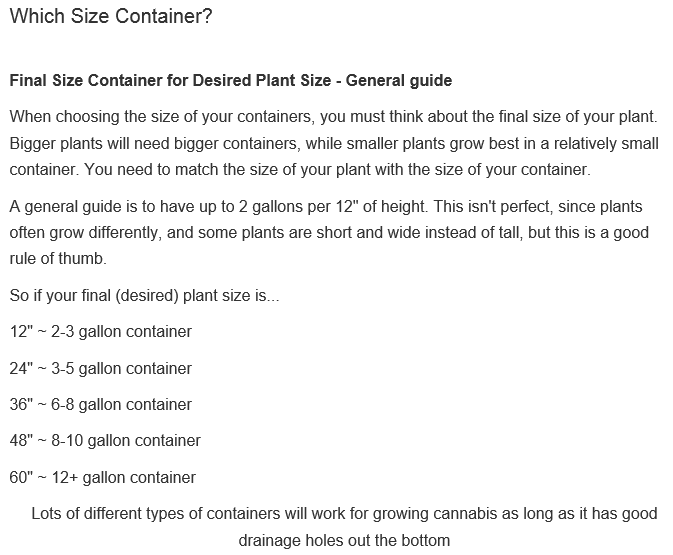The width and height of the screenshot is (673, 555).
Task: Click the bold 'Final Size Container' subheading
Action: (230, 81)
